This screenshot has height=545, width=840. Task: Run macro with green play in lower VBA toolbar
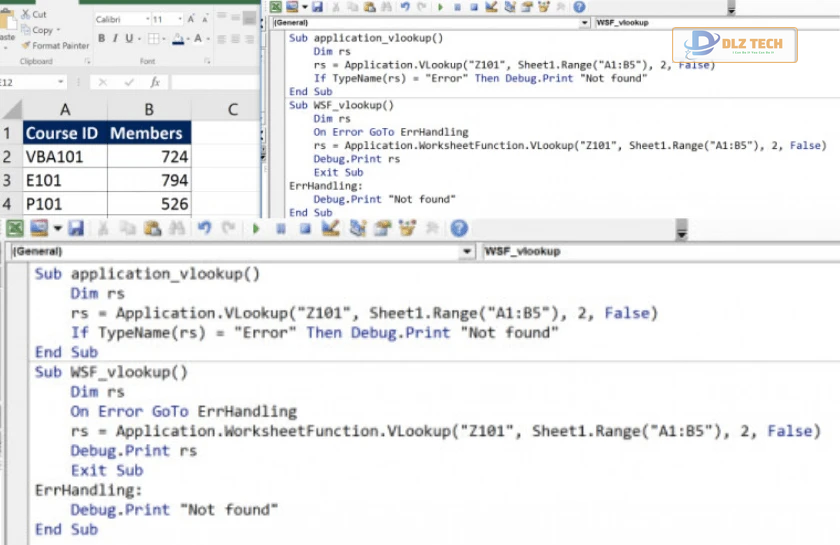[256, 229]
